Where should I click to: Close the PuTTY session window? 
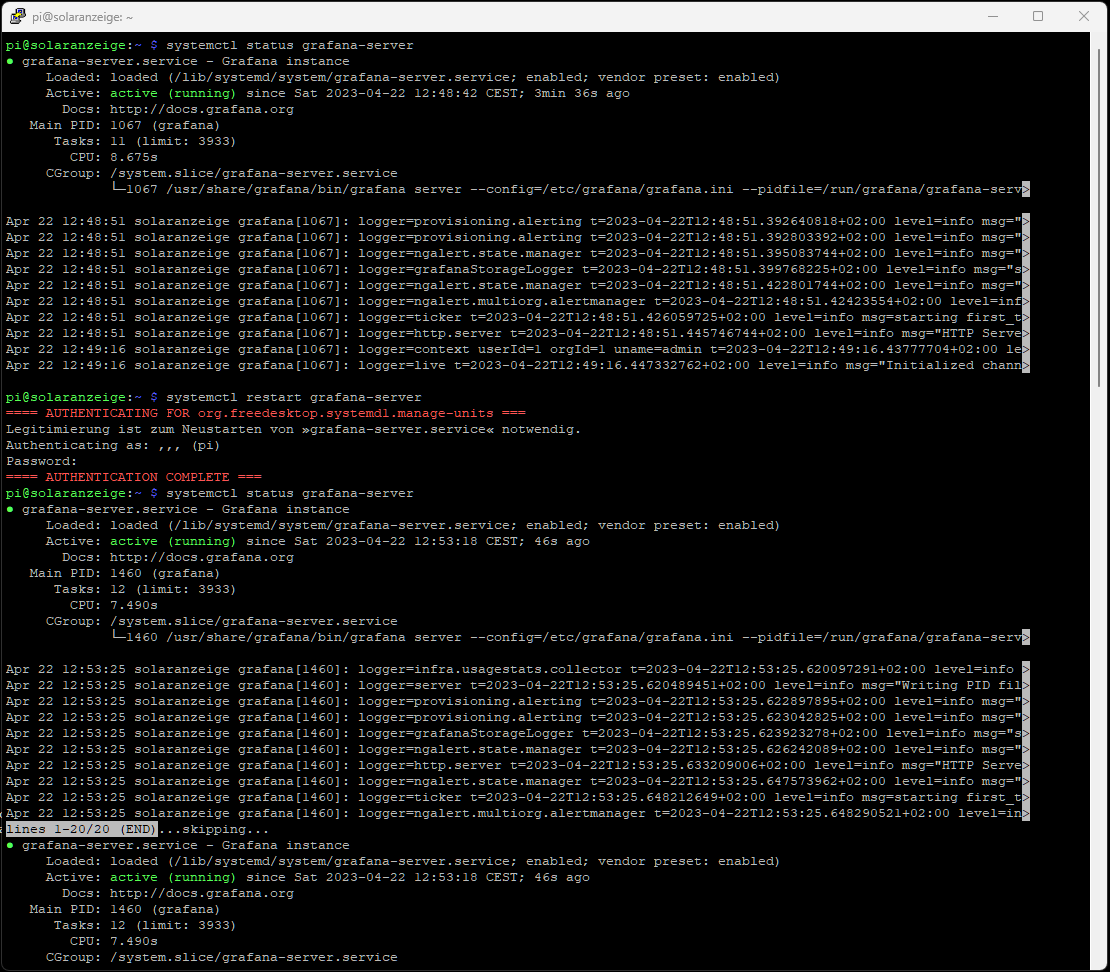tap(1084, 16)
